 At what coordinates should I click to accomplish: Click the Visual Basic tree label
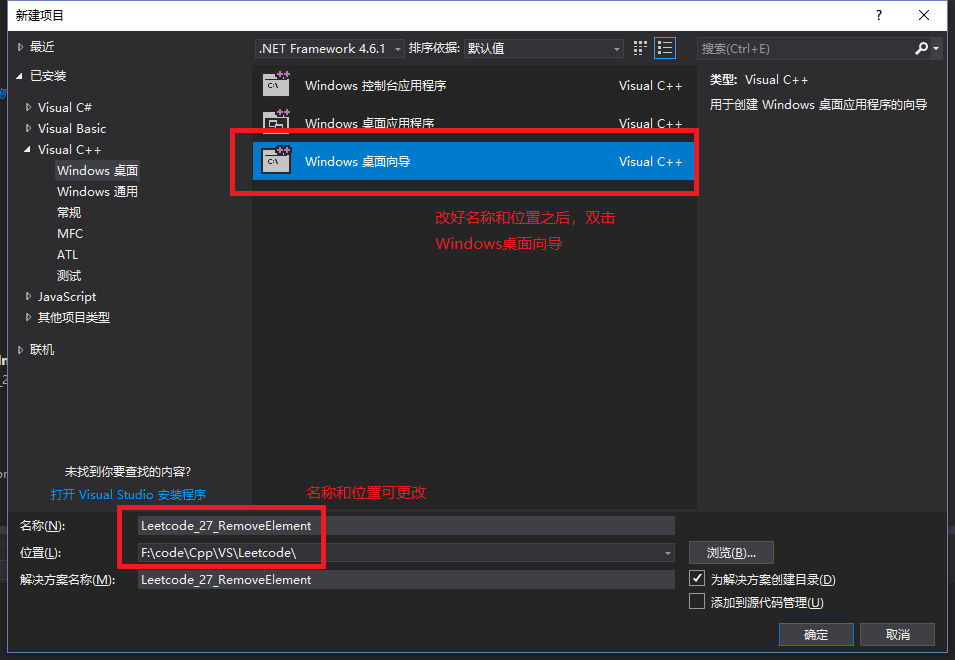click(x=72, y=128)
